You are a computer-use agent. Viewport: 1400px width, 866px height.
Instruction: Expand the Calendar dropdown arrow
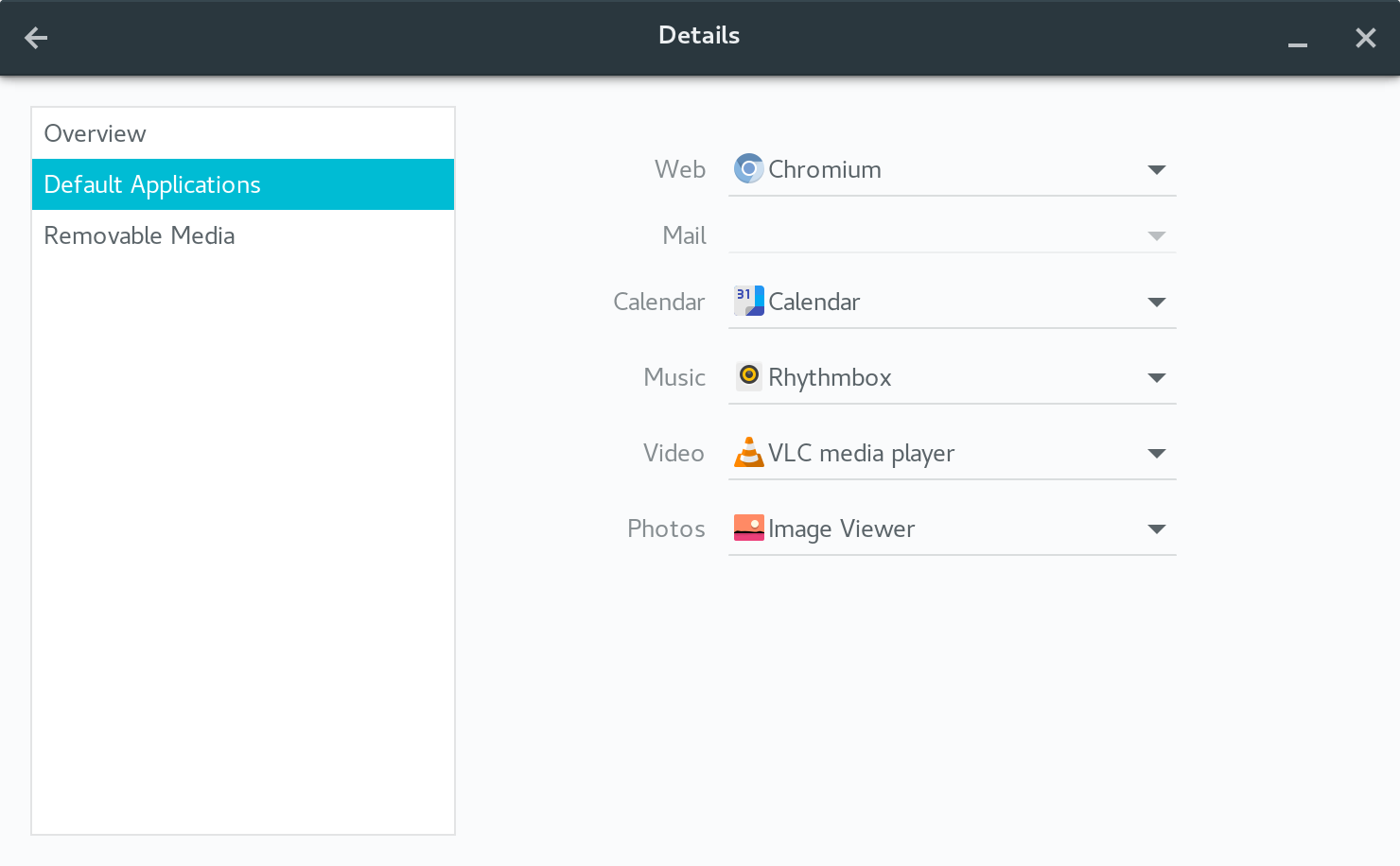(x=1156, y=303)
